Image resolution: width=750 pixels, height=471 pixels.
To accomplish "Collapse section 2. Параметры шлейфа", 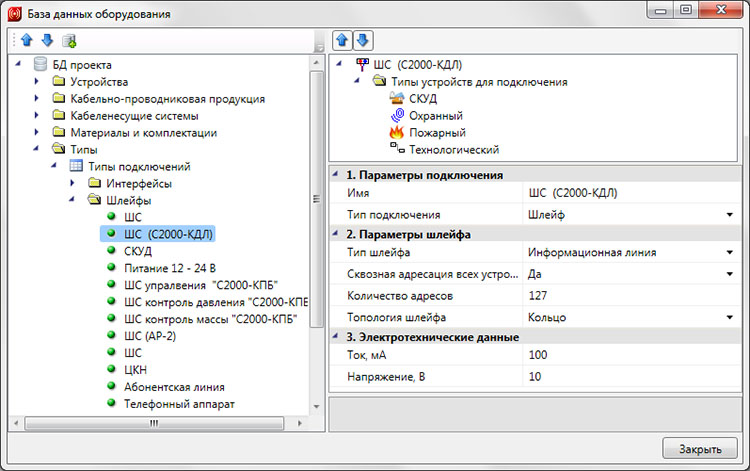I will (x=335, y=234).
